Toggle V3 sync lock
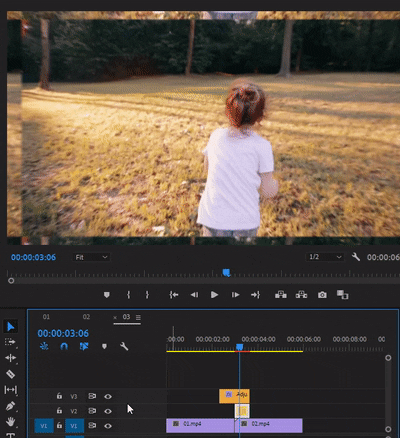 [x=92, y=396]
